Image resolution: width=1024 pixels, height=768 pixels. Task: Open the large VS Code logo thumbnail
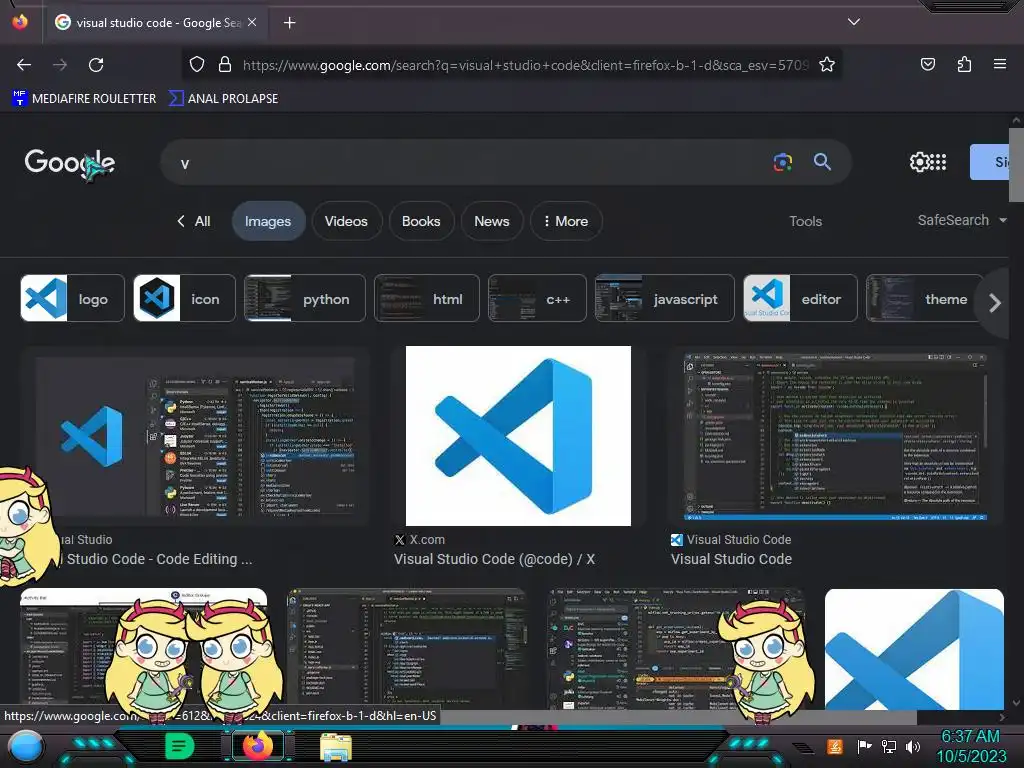tap(518, 436)
